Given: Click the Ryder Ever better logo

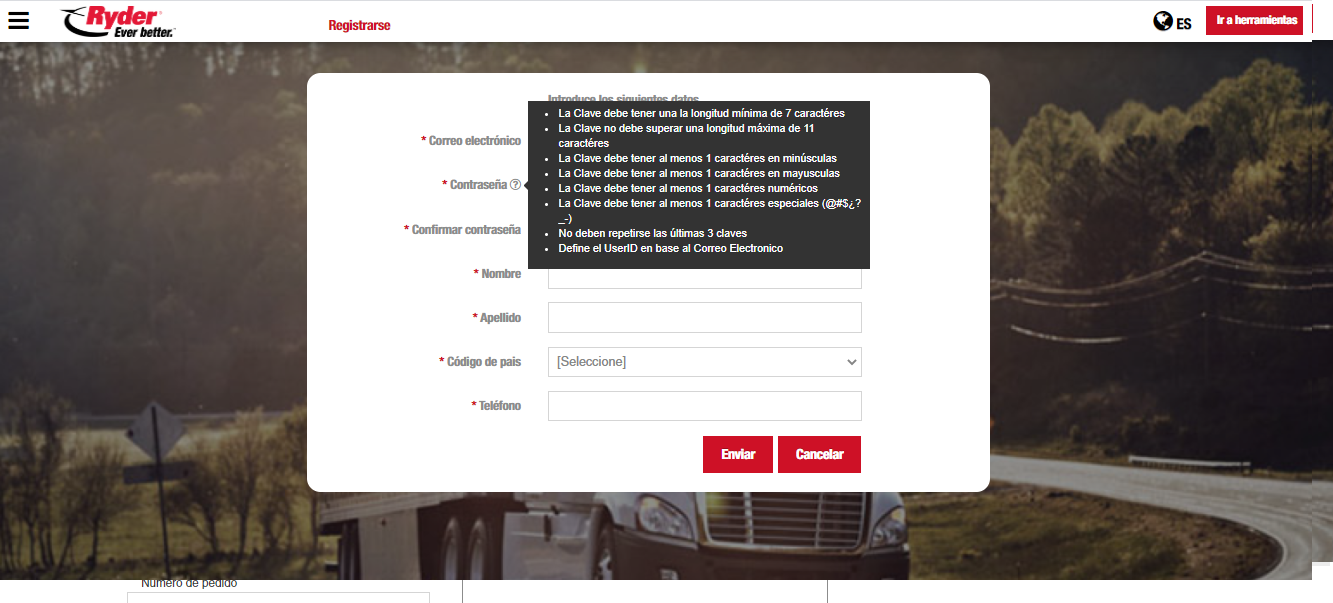Looking at the screenshot, I should pyautogui.click(x=118, y=21).
